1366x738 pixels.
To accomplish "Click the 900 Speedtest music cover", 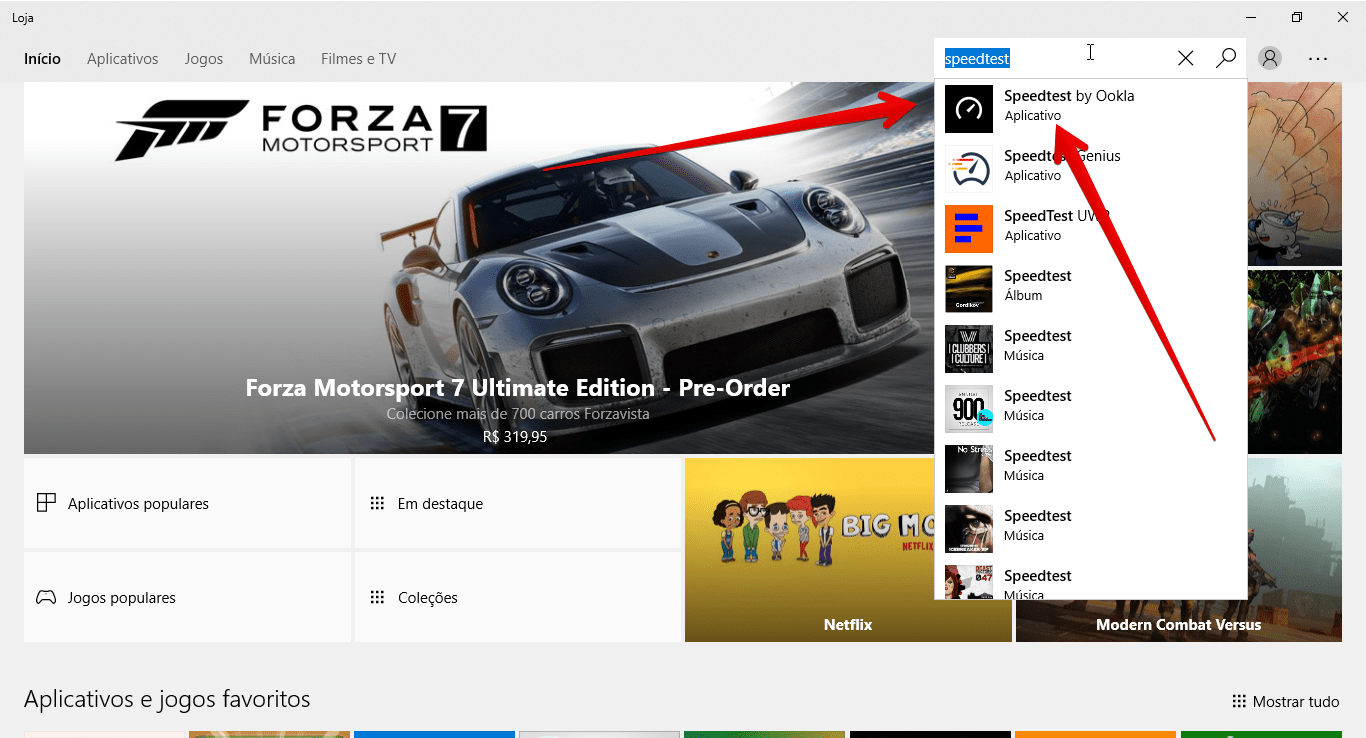I will tap(969, 409).
